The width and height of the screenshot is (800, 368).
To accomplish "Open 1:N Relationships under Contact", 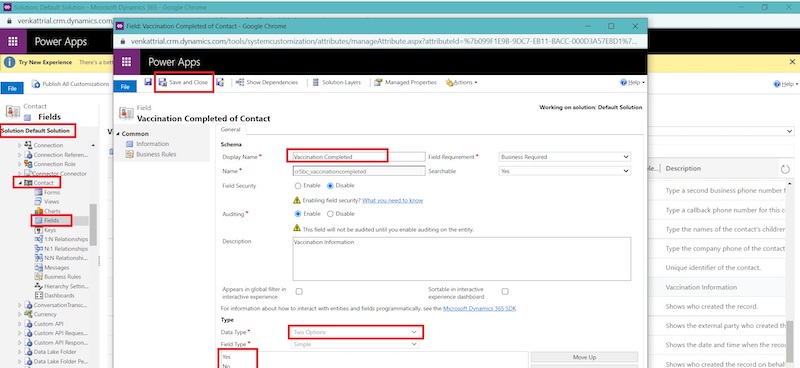I will pos(61,239).
